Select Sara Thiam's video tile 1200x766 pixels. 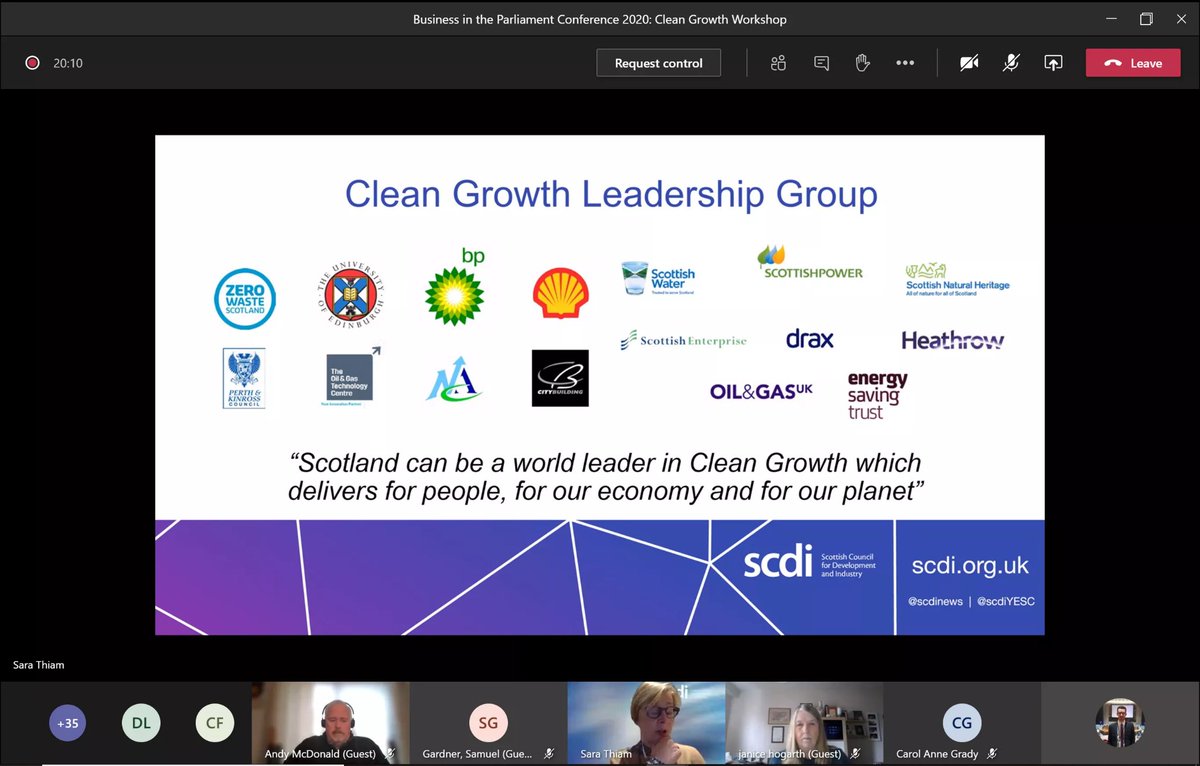(x=646, y=723)
